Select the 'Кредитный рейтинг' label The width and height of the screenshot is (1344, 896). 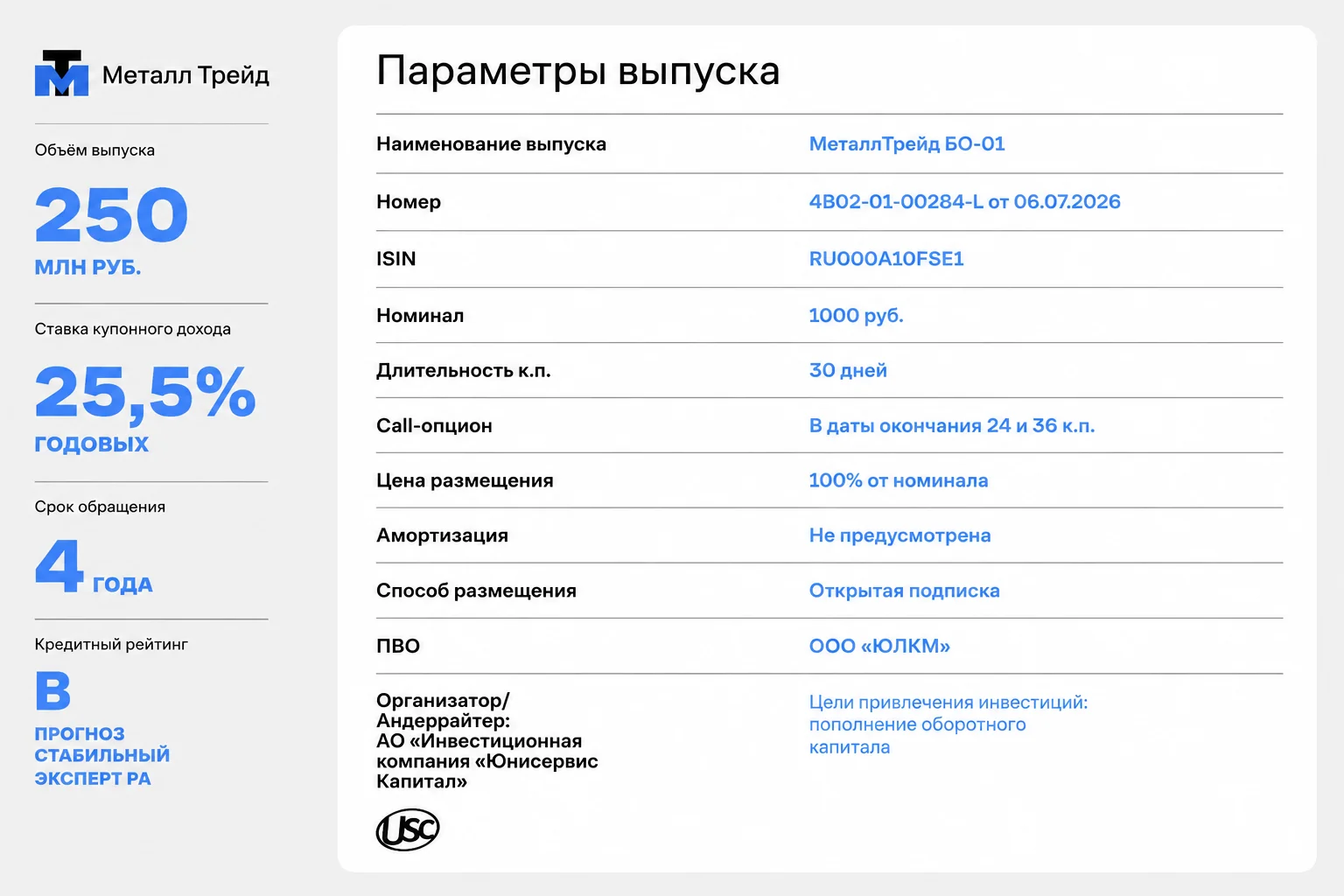111,644
